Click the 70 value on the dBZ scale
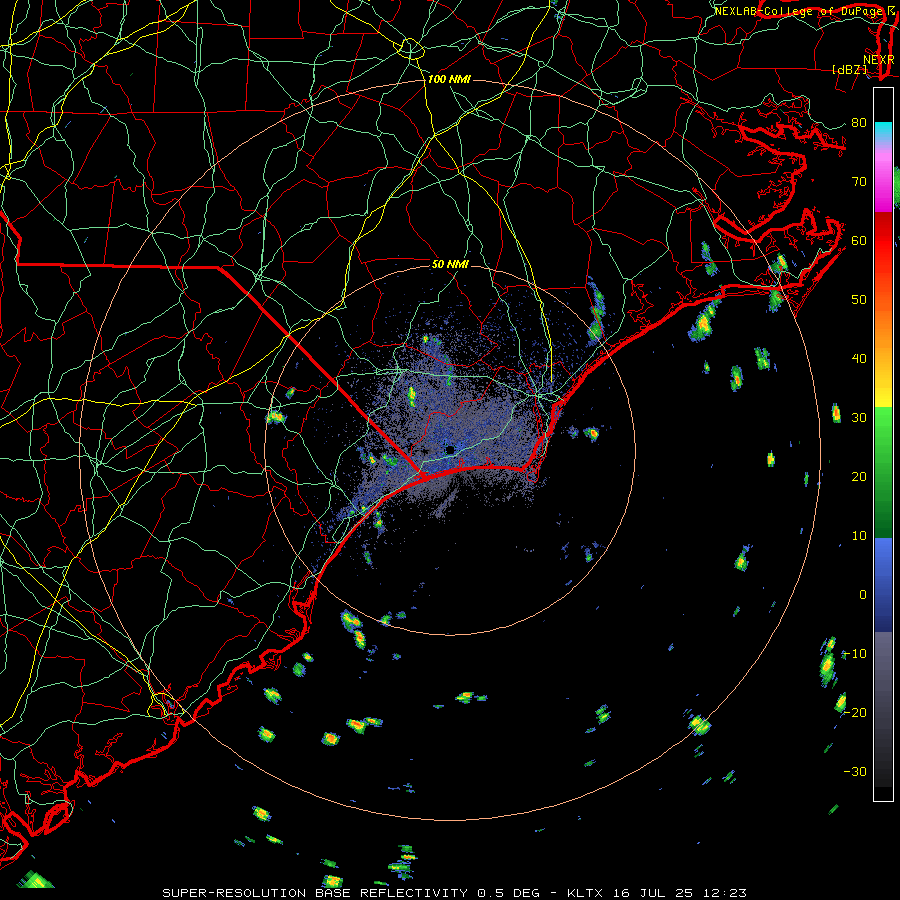This screenshot has width=900, height=900. click(x=859, y=182)
